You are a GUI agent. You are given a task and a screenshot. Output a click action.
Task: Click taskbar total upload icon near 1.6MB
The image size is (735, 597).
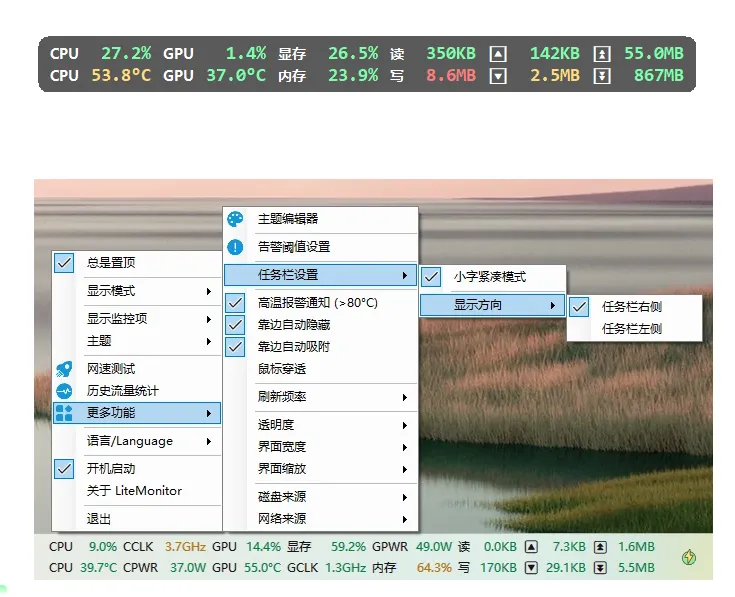600,547
